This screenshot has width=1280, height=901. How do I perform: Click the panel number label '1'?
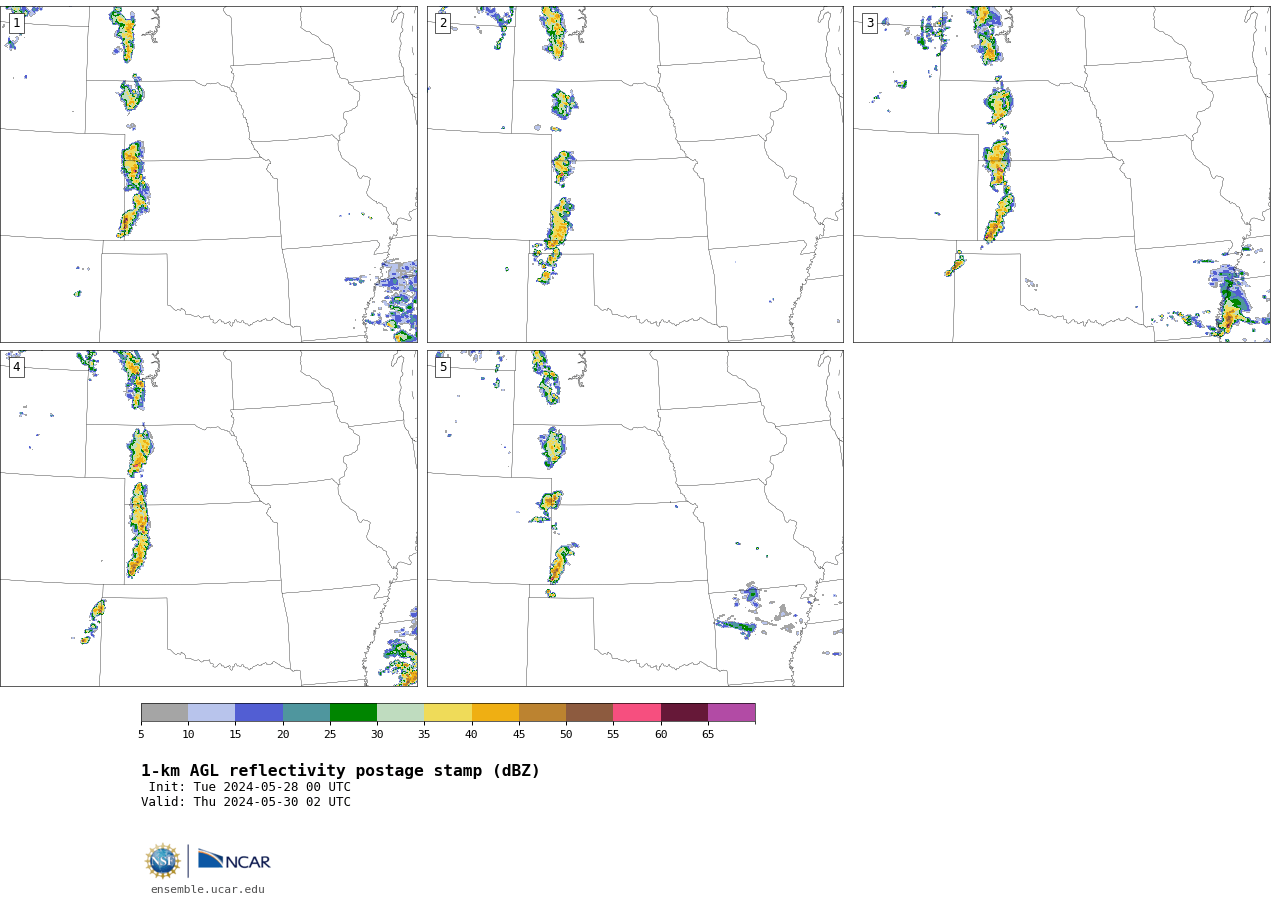[16, 23]
